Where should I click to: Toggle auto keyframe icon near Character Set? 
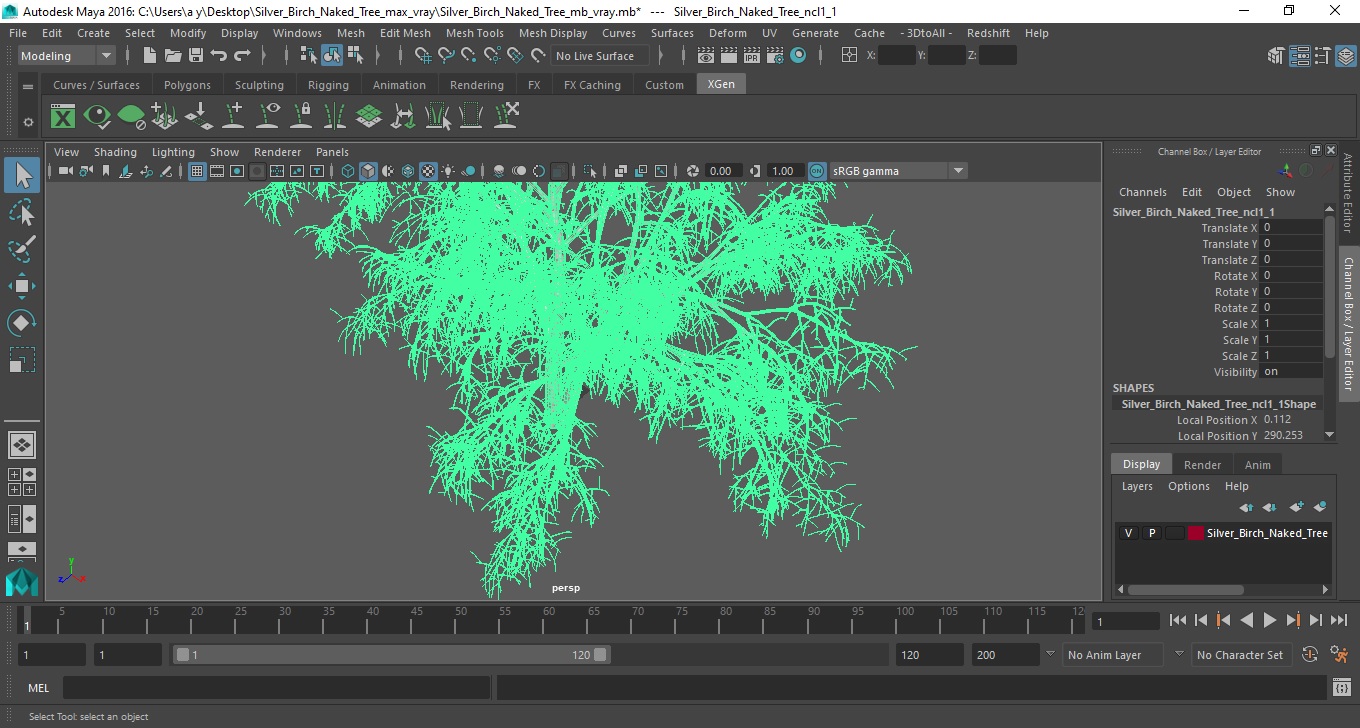(x=1309, y=655)
